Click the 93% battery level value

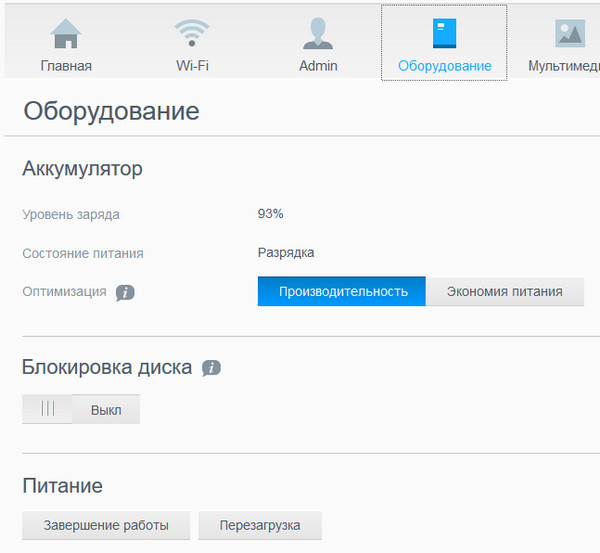270,214
